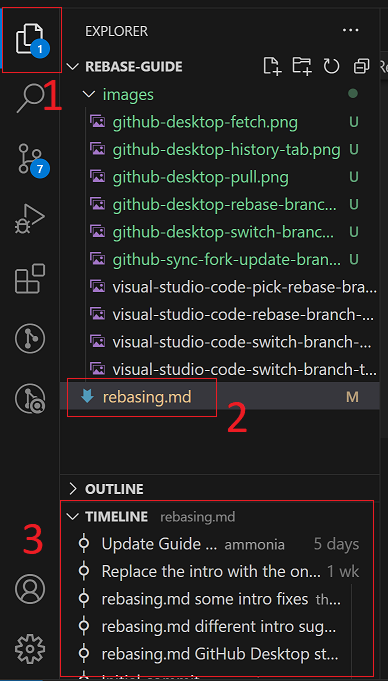
Task: Click the EXPLORER panel title
Action: coord(116,31)
